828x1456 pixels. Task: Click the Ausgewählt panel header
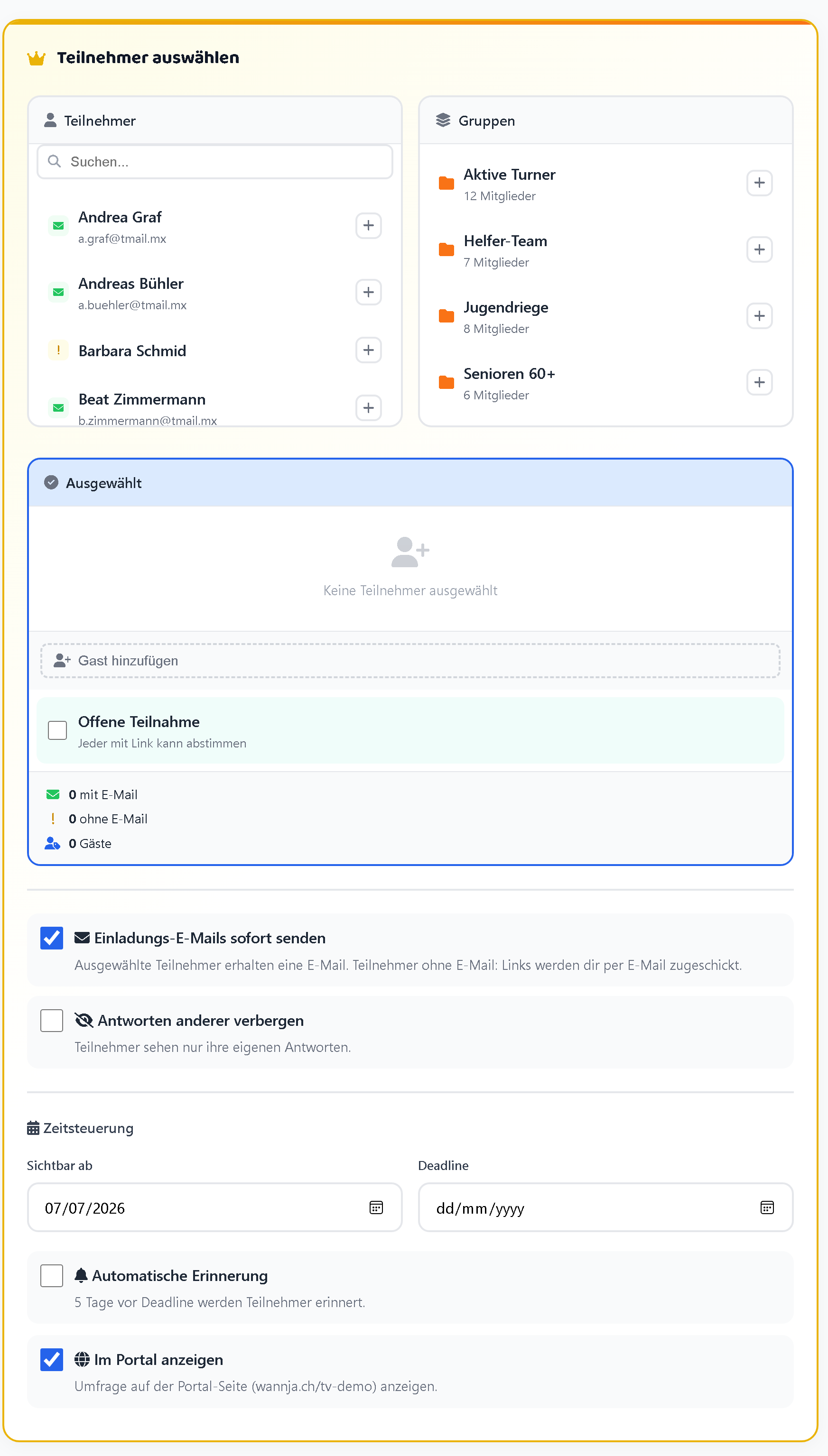[410, 482]
